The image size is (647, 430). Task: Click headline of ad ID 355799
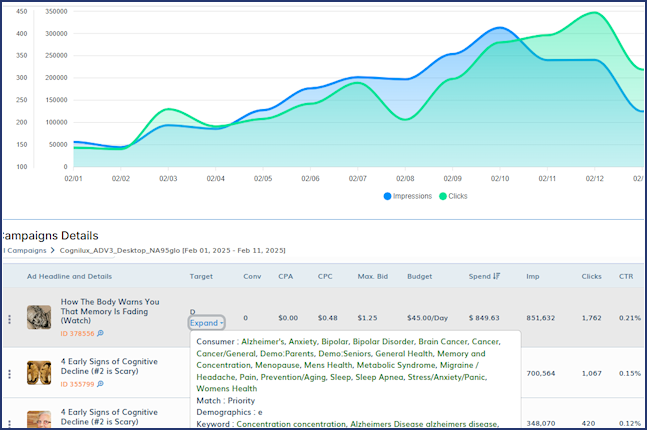pyautogui.click(x=109, y=366)
